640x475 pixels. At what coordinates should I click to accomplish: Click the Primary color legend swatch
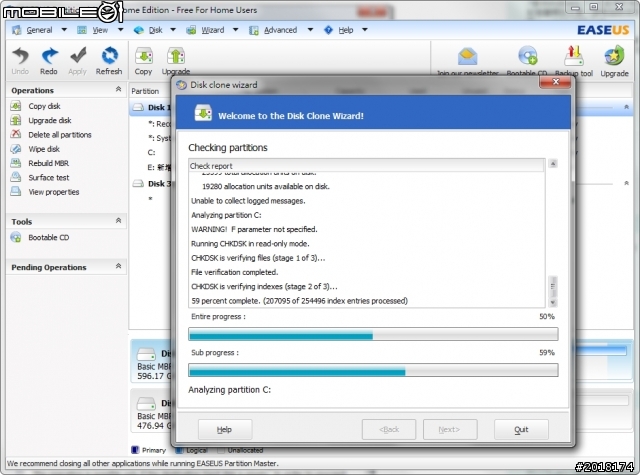135,450
